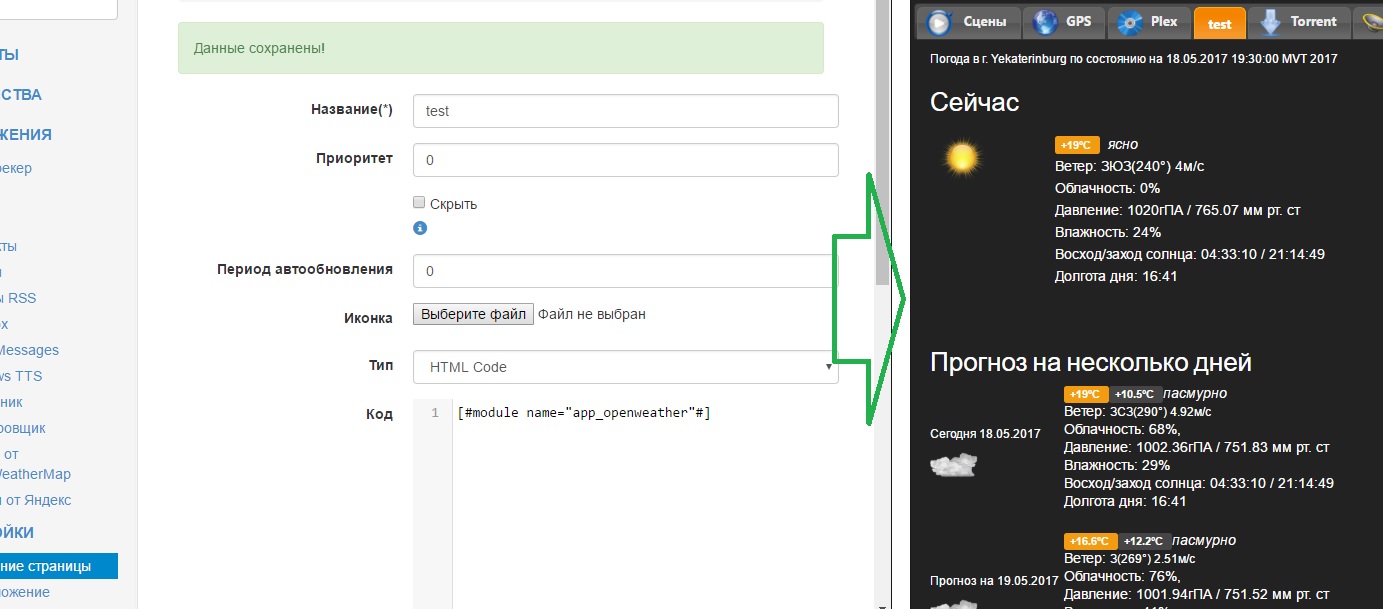The height and width of the screenshot is (609, 1383).
Task: Open the от Яндекс sidebar link
Action: coord(35,500)
